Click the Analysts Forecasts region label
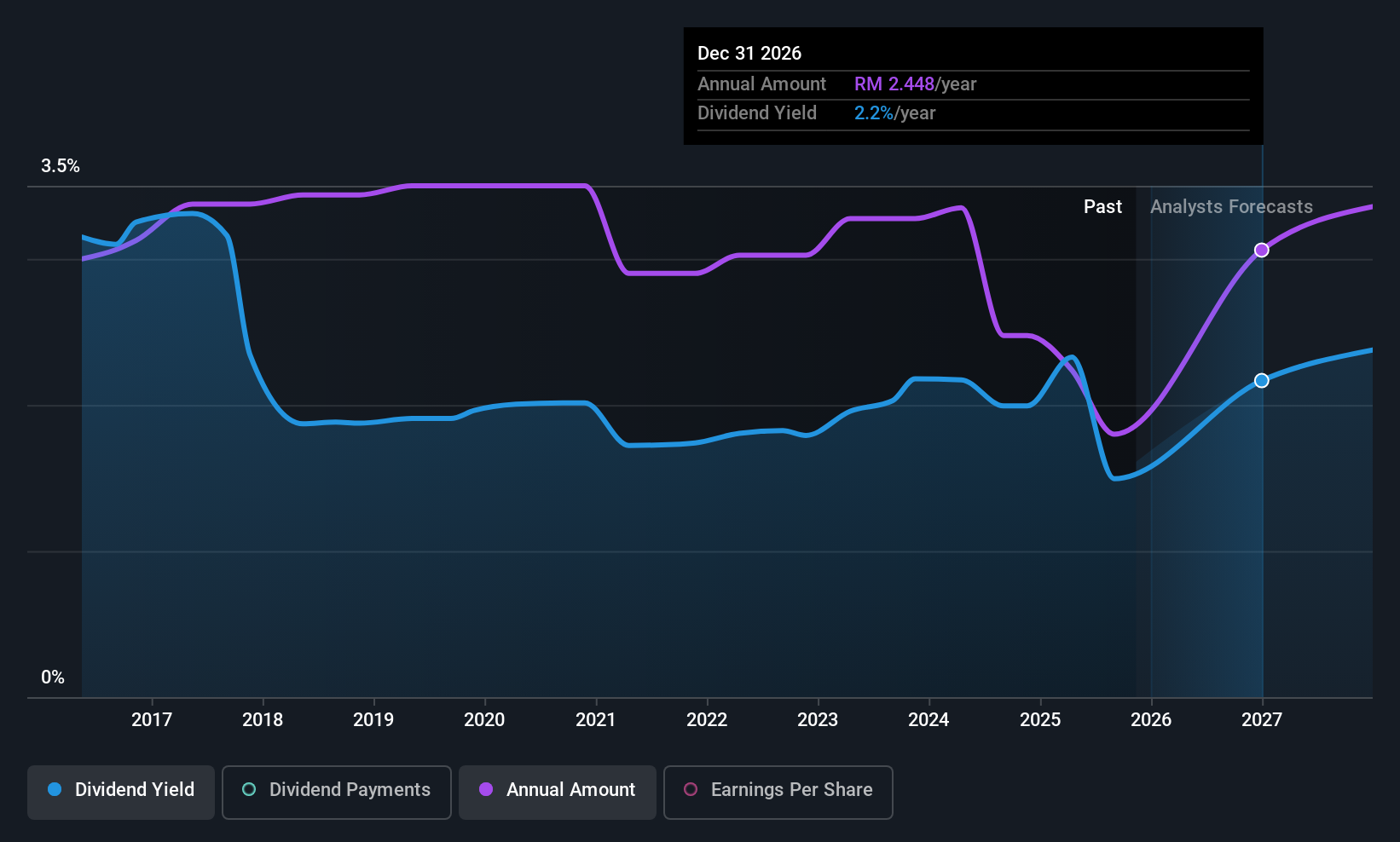Viewport: 1400px width, 842px height. pos(1231,207)
